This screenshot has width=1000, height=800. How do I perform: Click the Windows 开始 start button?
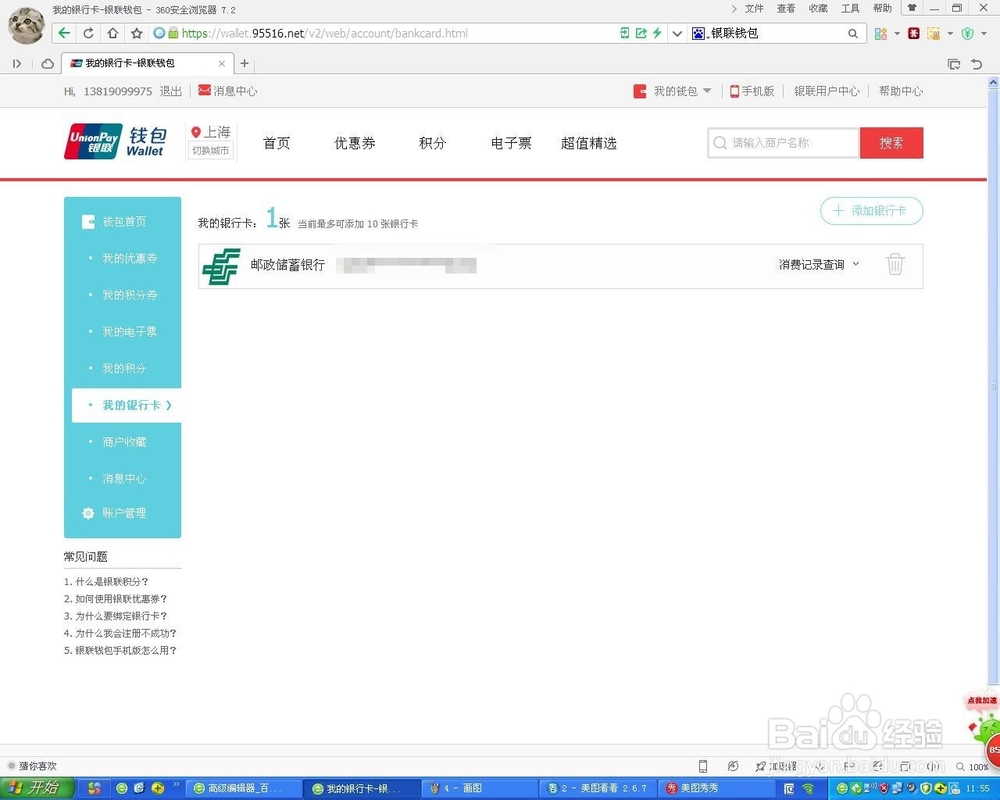[38, 789]
